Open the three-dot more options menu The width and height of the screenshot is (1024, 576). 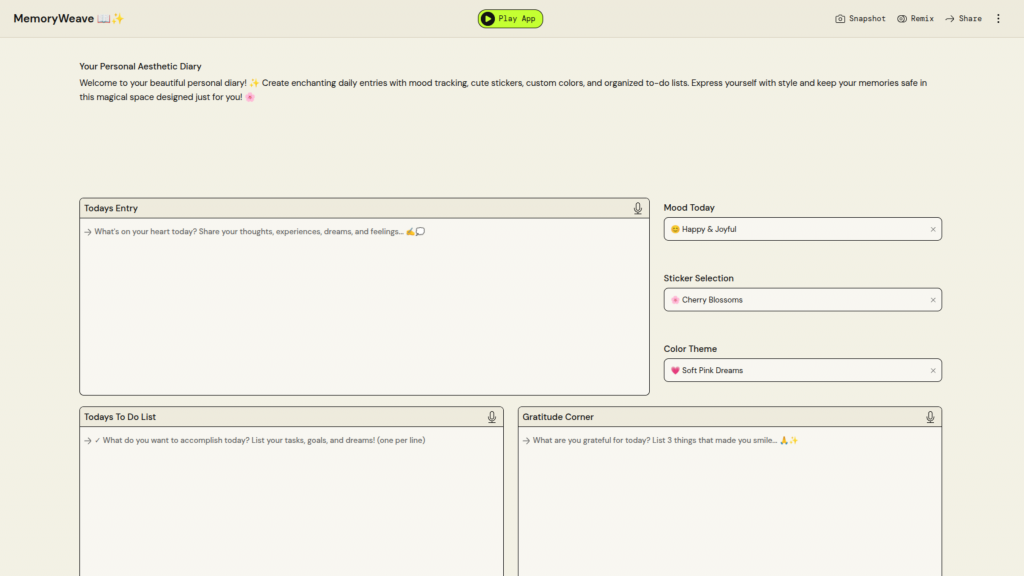coord(998,19)
